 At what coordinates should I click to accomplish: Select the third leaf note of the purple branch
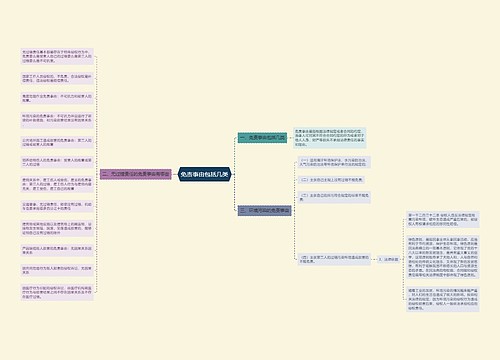[x=57, y=98]
